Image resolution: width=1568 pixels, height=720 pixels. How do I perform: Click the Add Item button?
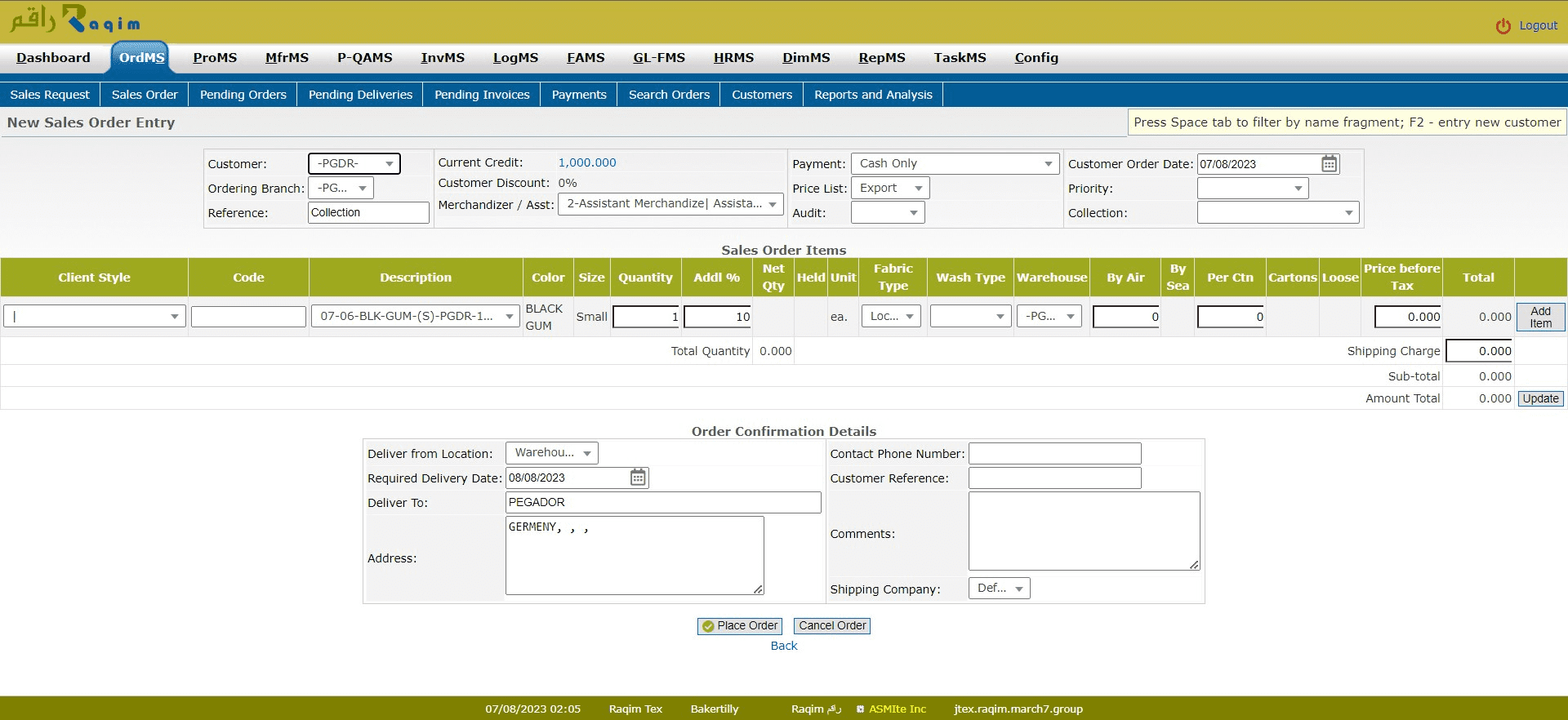(x=1540, y=317)
